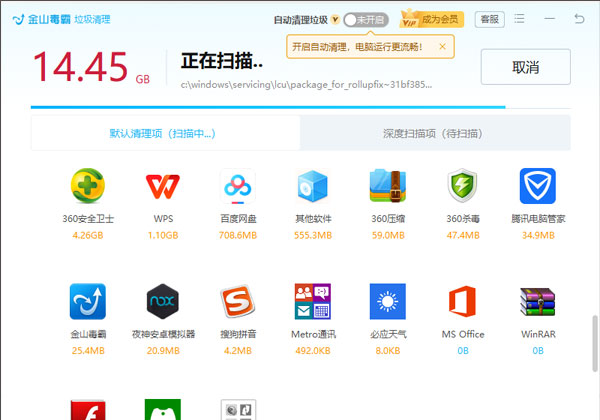
Task: Select the green app icon in the bottom row
Action: pos(163,410)
